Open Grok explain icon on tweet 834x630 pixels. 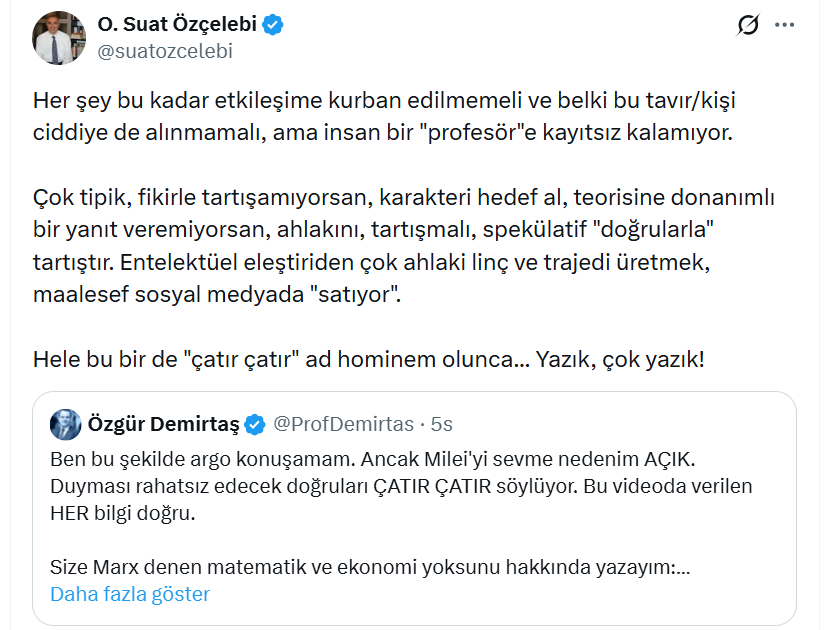tap(747, 25)
